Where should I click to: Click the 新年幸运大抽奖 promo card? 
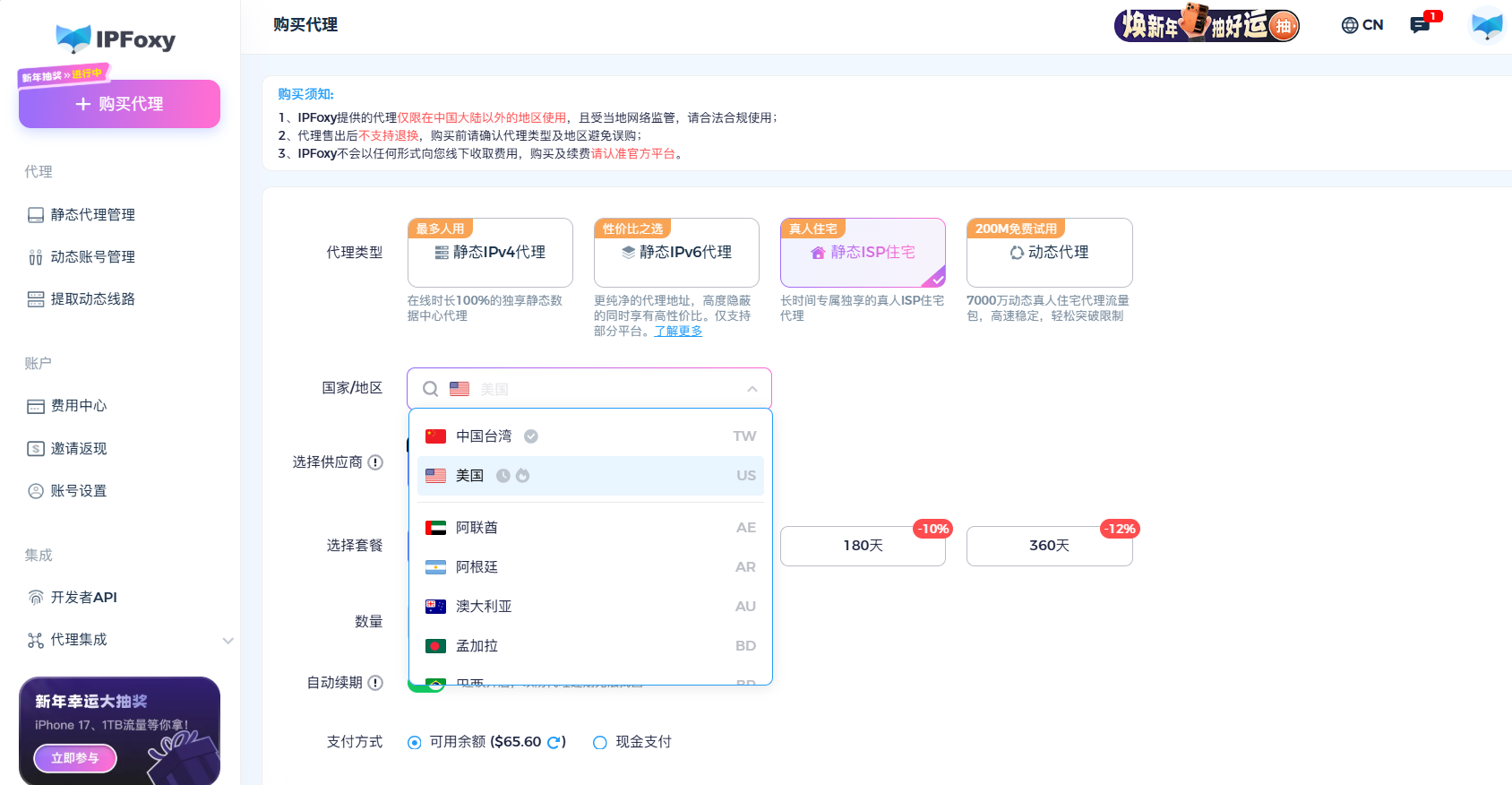tap(119, 730)
